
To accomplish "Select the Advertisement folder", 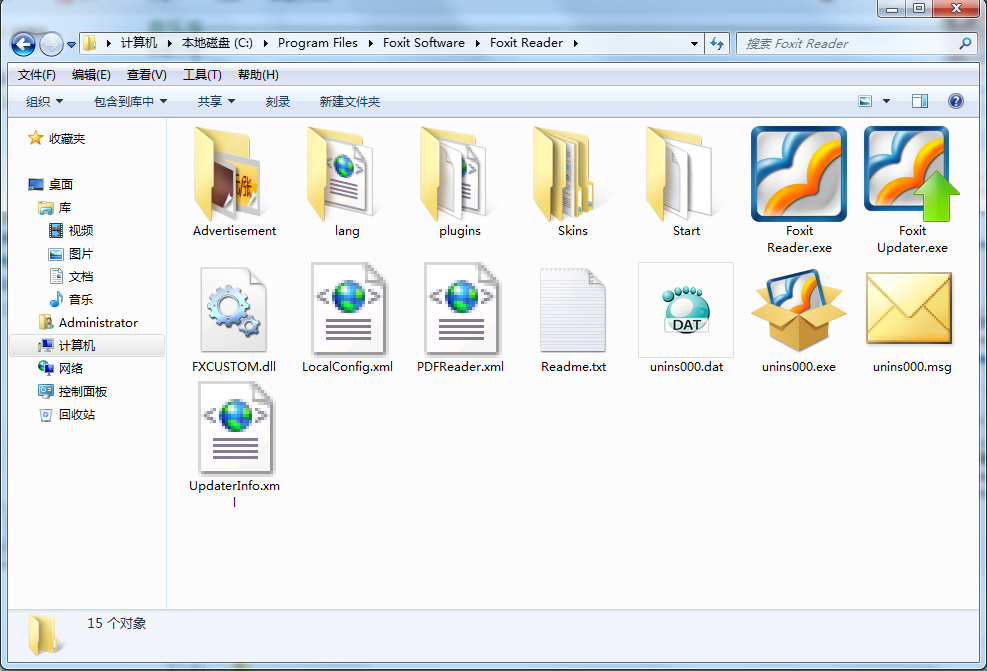I will pyautogui.click(x=234, y=174).
